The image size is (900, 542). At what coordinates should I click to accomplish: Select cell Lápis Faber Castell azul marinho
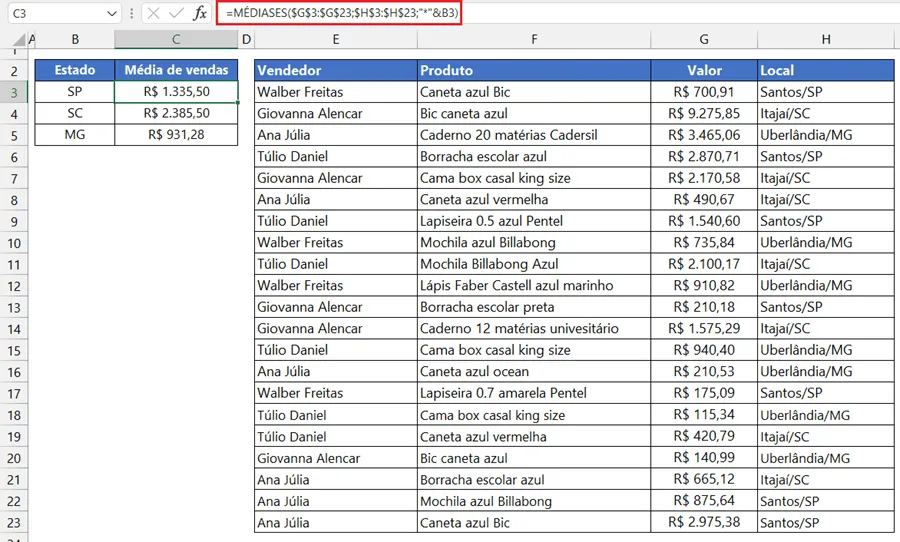tap(534, 285)
